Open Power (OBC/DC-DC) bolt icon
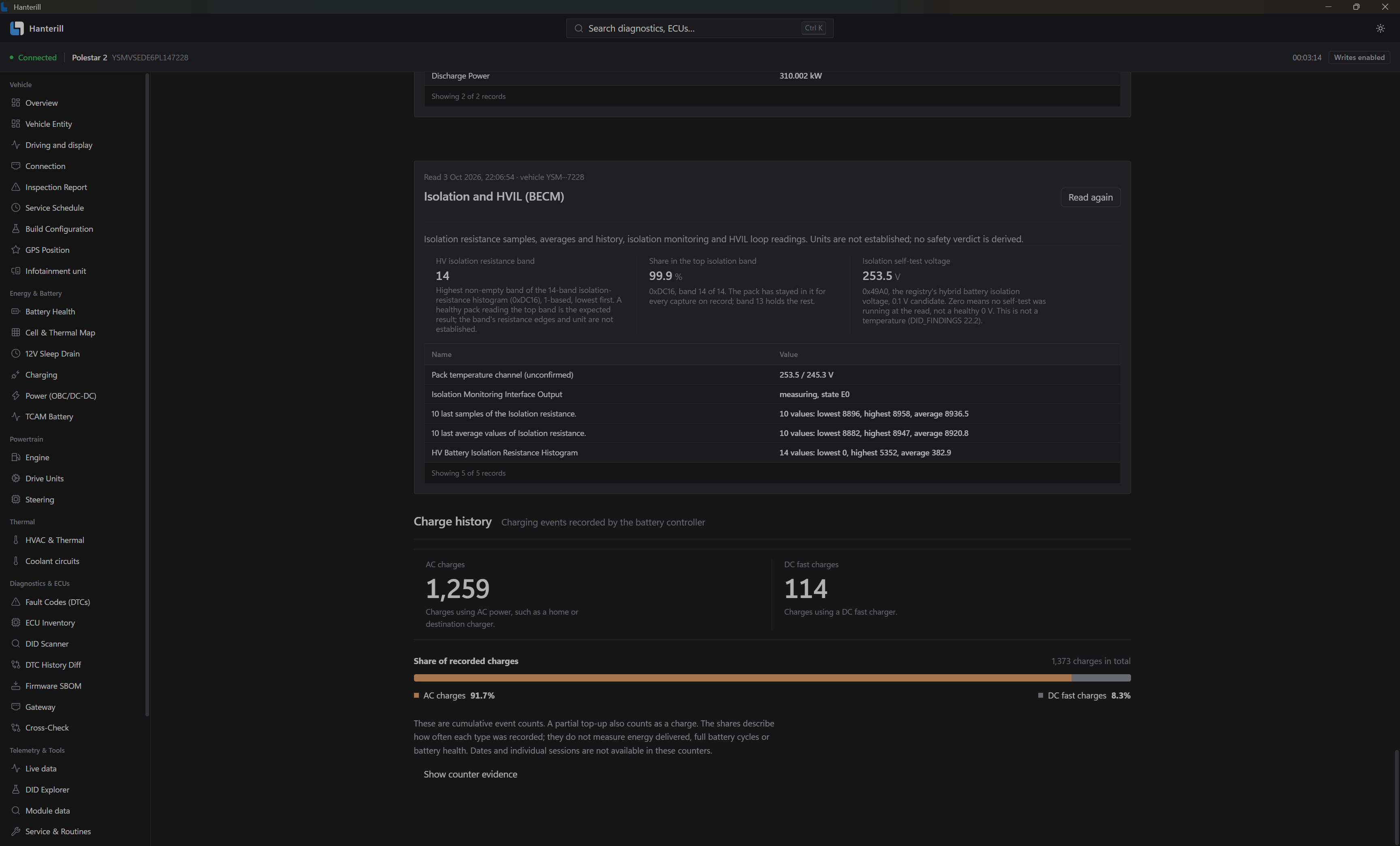 pos(16,395)
